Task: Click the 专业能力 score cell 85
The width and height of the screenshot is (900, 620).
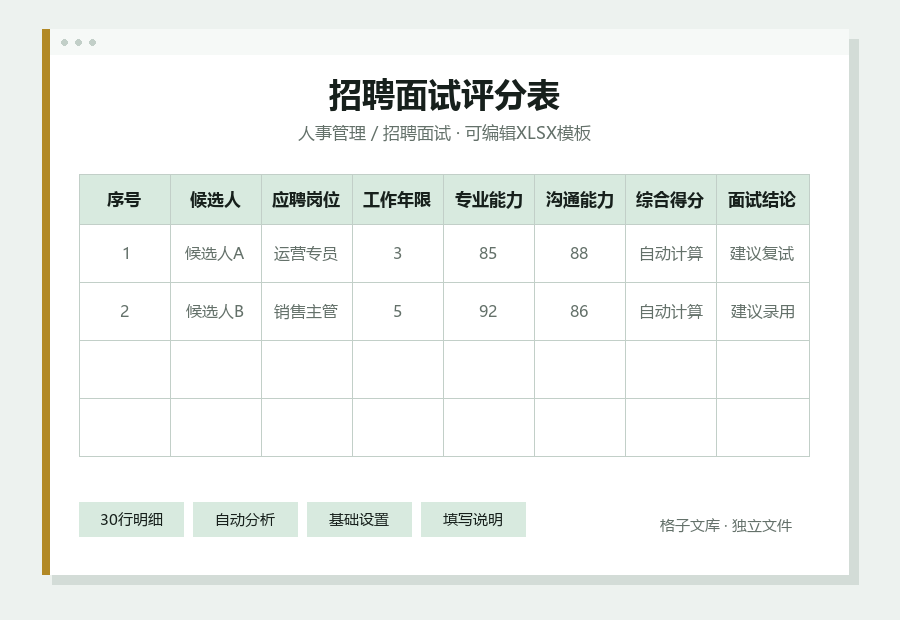Action: 488,253
